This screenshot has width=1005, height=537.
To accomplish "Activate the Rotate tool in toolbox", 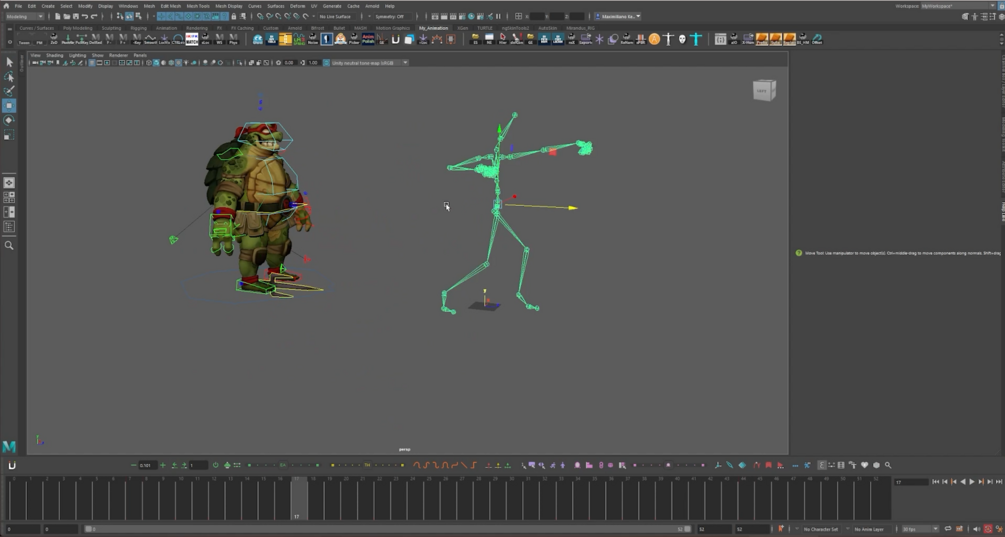I will click(9, 120).
